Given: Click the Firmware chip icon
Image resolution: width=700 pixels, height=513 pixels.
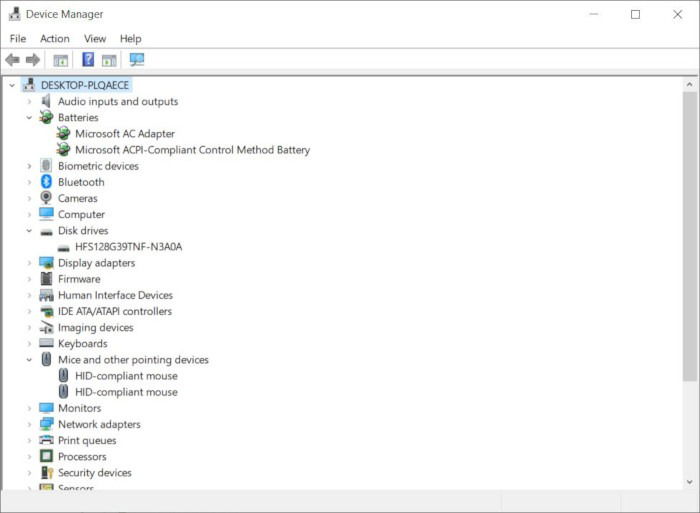Looking at the screenshot, I should click(46, 279).
